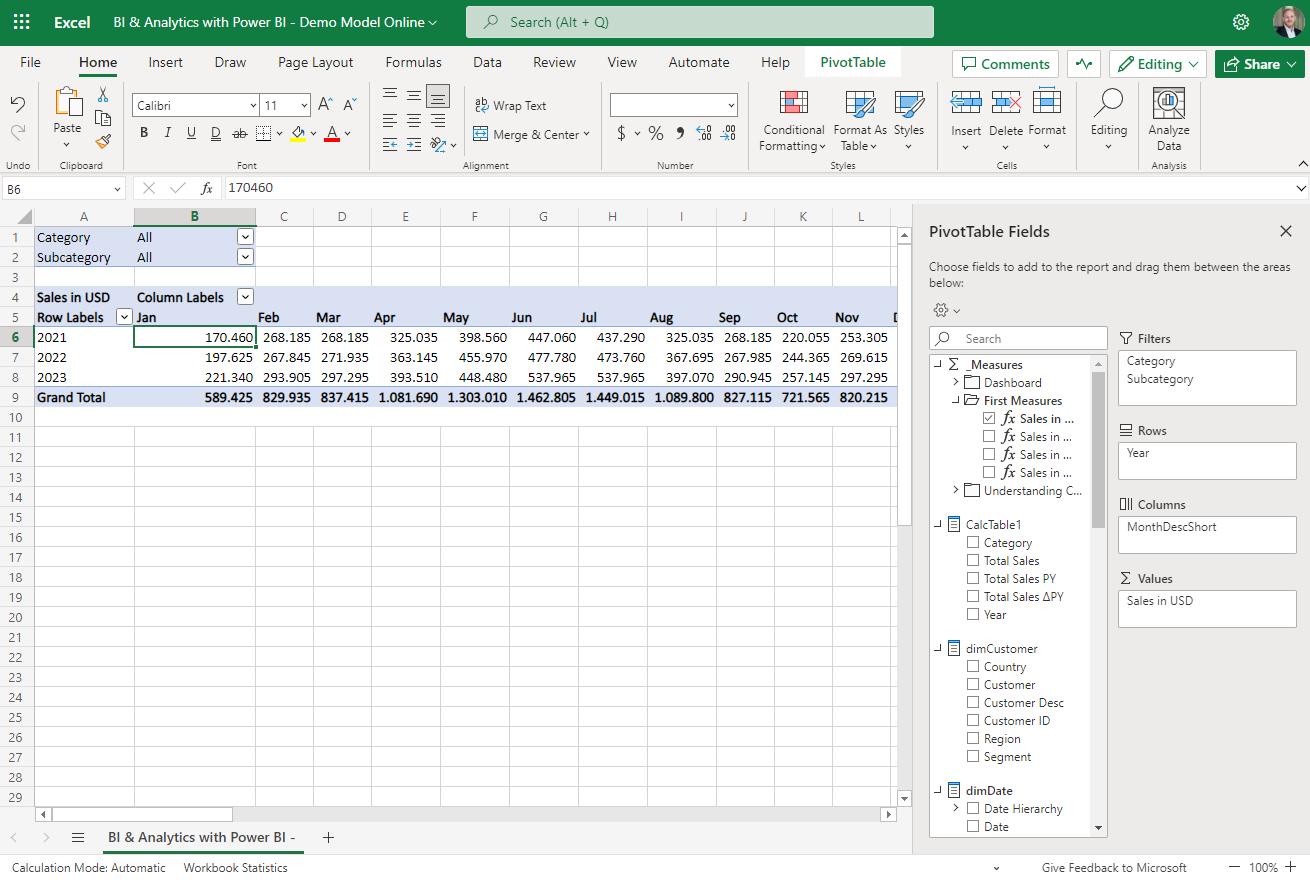This screenshot has width=1310, height=880.
Task: Click the Cut scissors icon
Action: click(103, 95)
